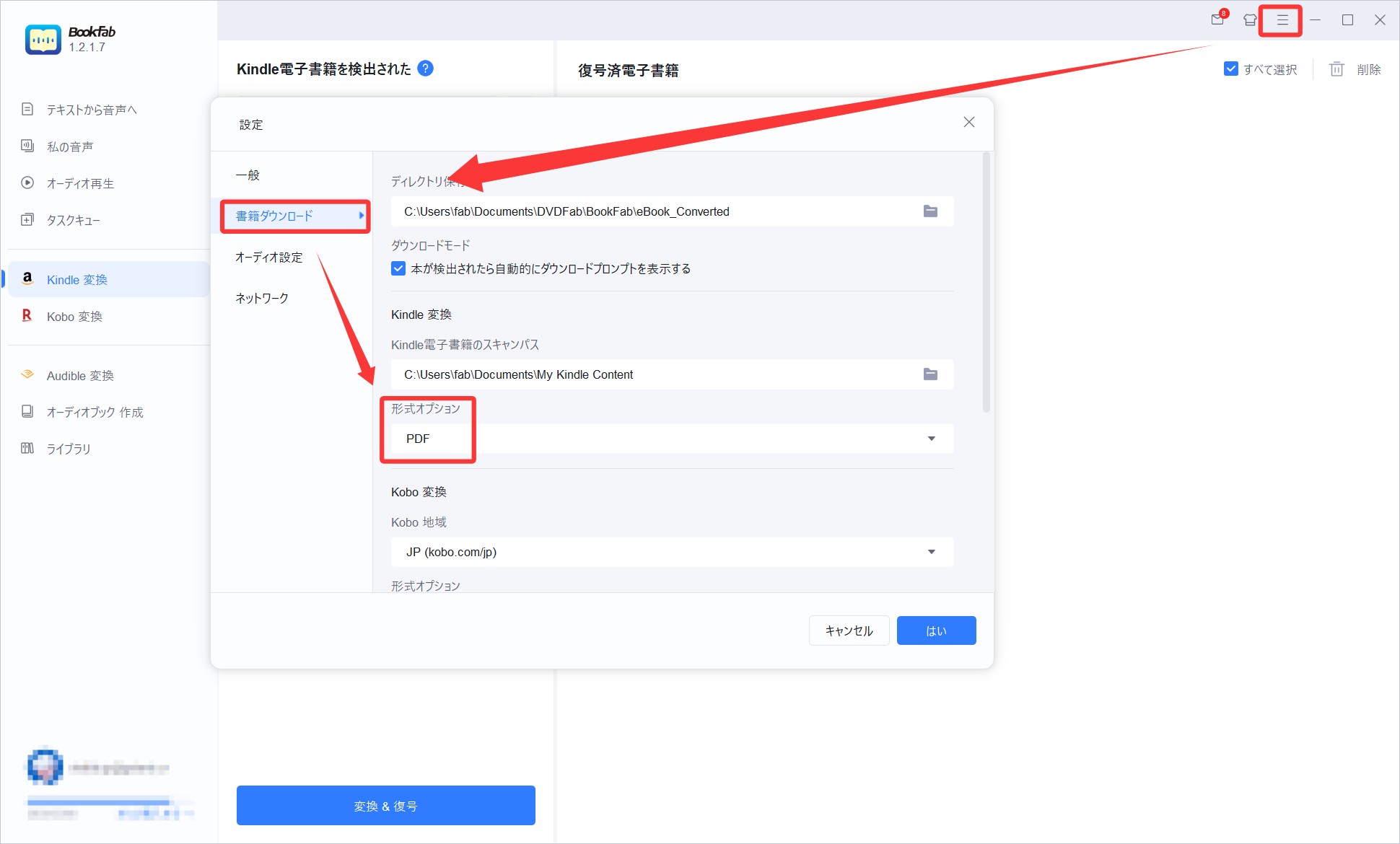The height and width of the screenshot is (844, 1400).
Task: Click the trash delete icon
Action: pos(1336,69)
